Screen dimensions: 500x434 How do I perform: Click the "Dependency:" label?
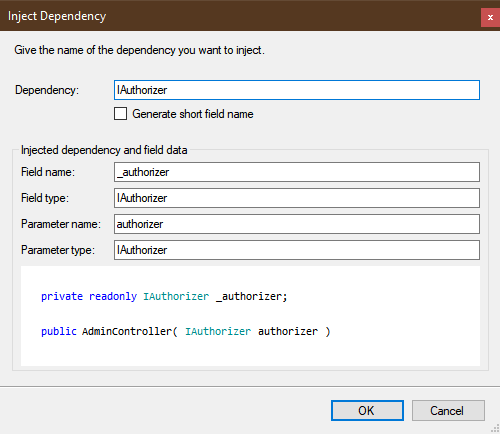click(x=47, y=90)
